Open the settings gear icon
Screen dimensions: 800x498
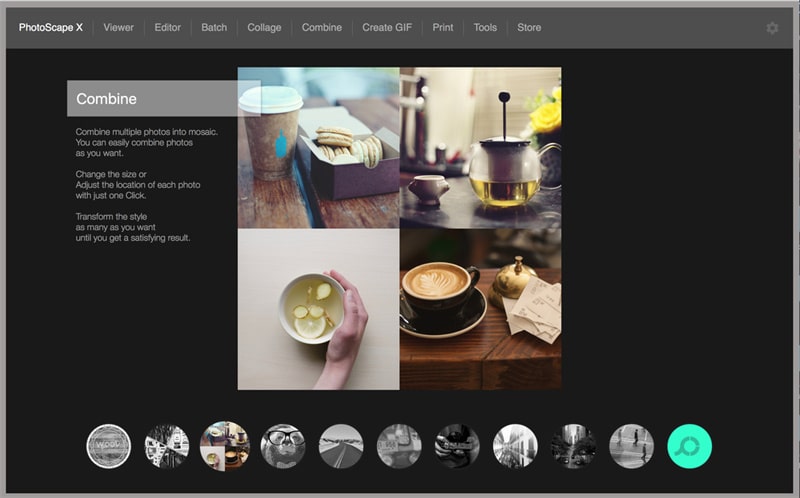pyautogui.click(x=772, y=28)
